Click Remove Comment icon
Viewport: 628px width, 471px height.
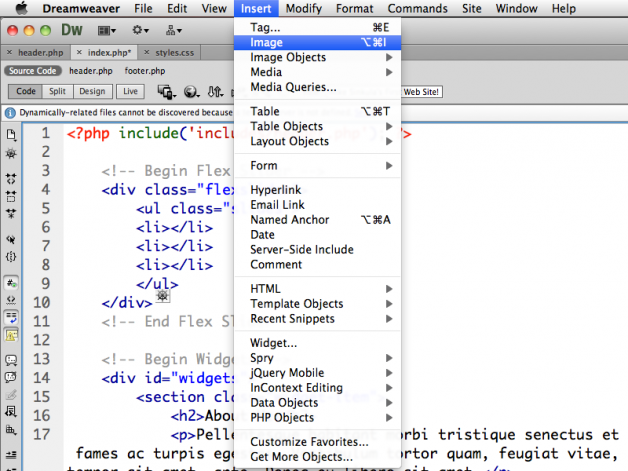[x=11, y=377]
